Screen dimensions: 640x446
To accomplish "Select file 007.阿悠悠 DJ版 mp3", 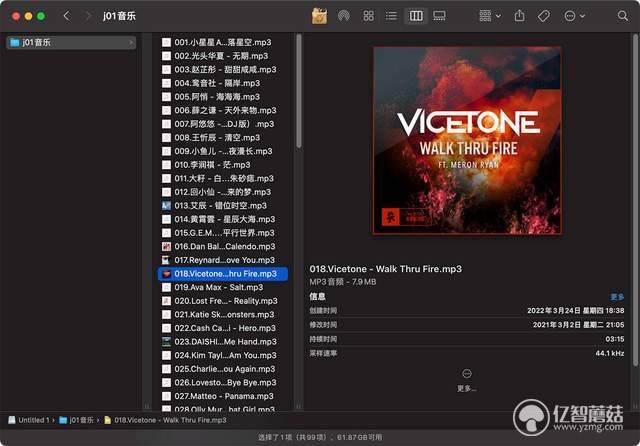I will coord(223,124).
